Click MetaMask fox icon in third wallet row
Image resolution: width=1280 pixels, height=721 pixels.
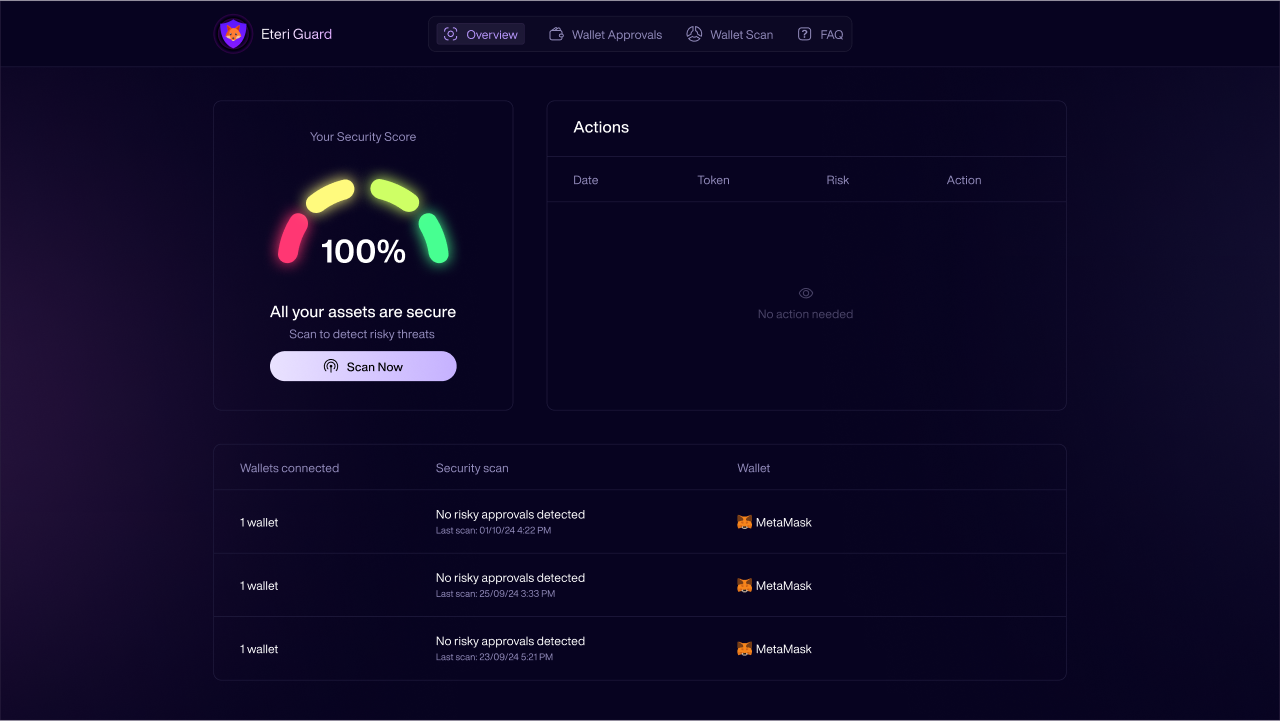pyautogui.click(x=744, y=649)
